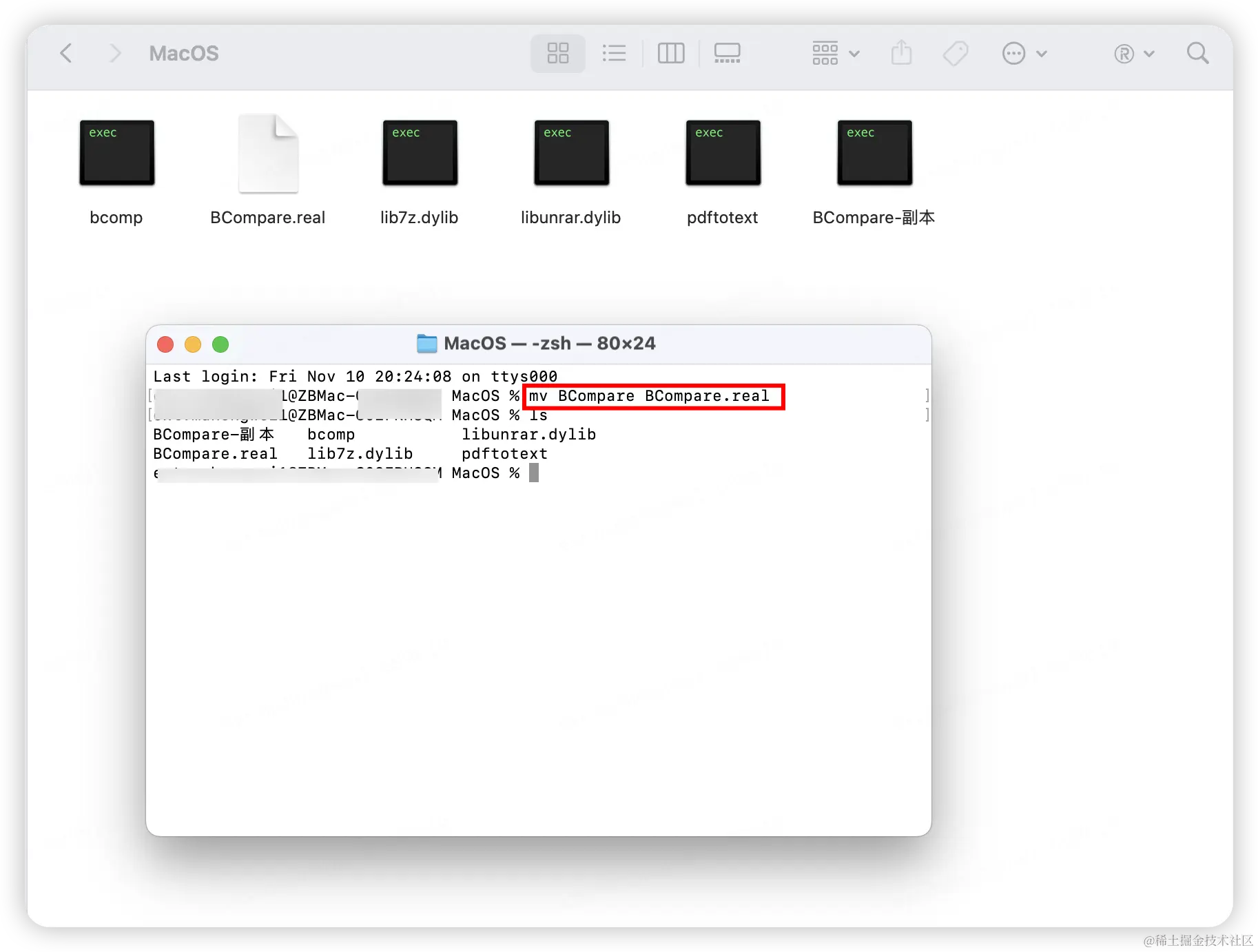Click pdftotext in Terminal ls output
Image resolution: width=1258 pixels, height=952 pixels.
click(x=505, y=454)
